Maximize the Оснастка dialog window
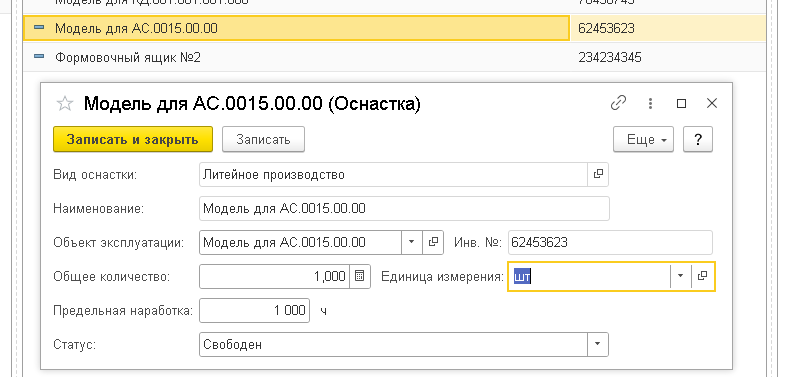Viewport: 797px width, 377px height. pos(682,104)
